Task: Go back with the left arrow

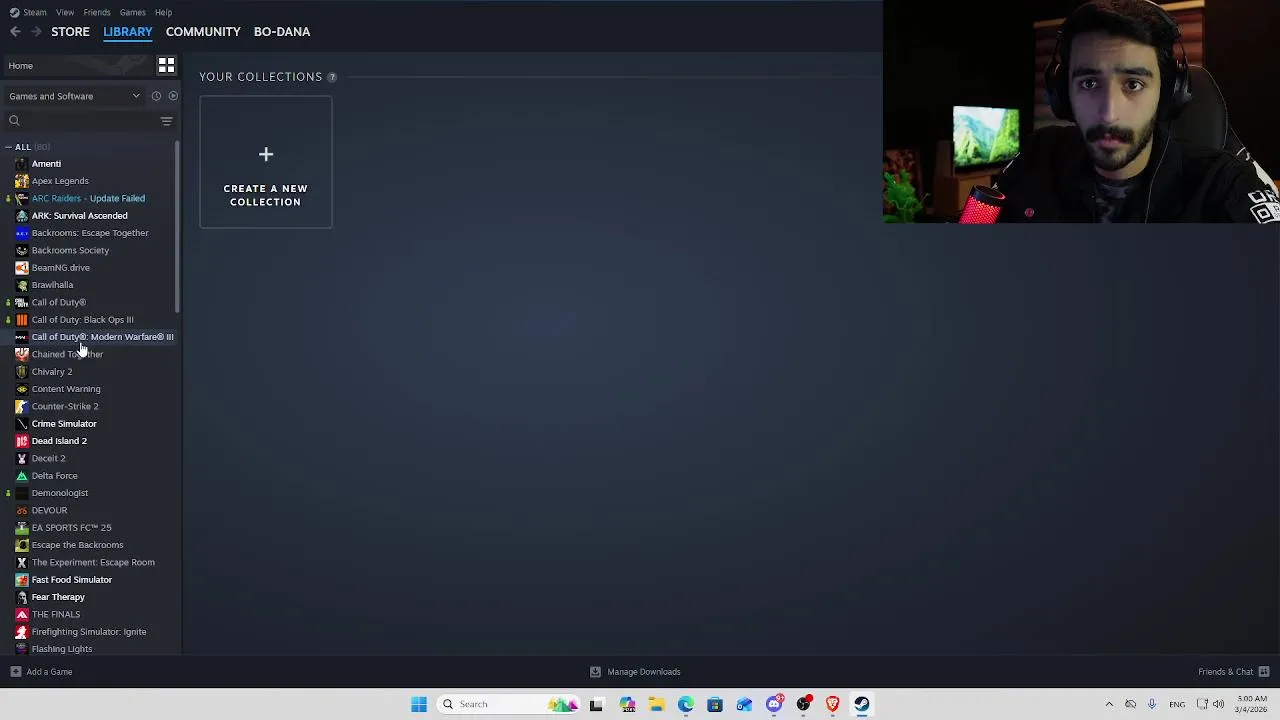Action: 15,32
